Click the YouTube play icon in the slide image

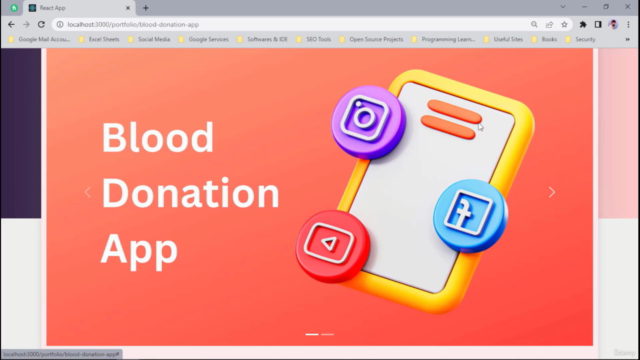[x=332, y=246]
